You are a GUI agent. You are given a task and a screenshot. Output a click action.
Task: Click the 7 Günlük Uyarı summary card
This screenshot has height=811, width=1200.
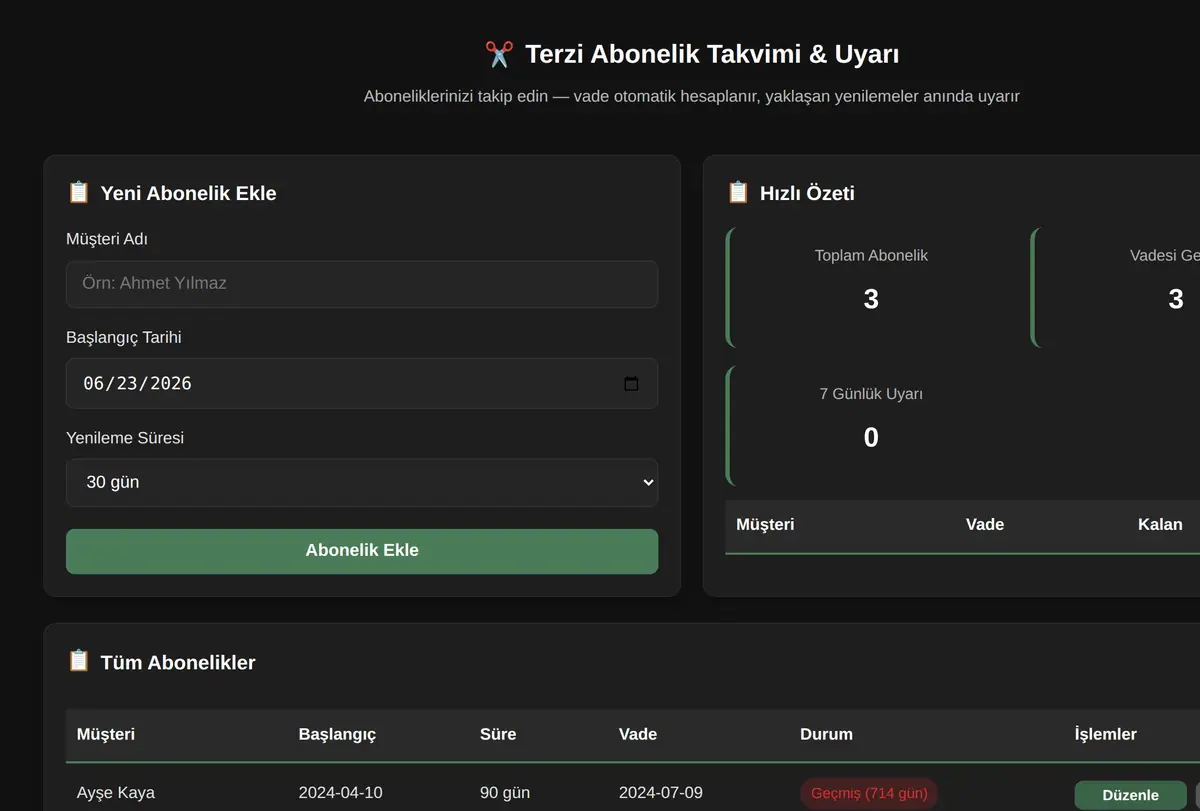pyautogui.click(x=871, y=426)
